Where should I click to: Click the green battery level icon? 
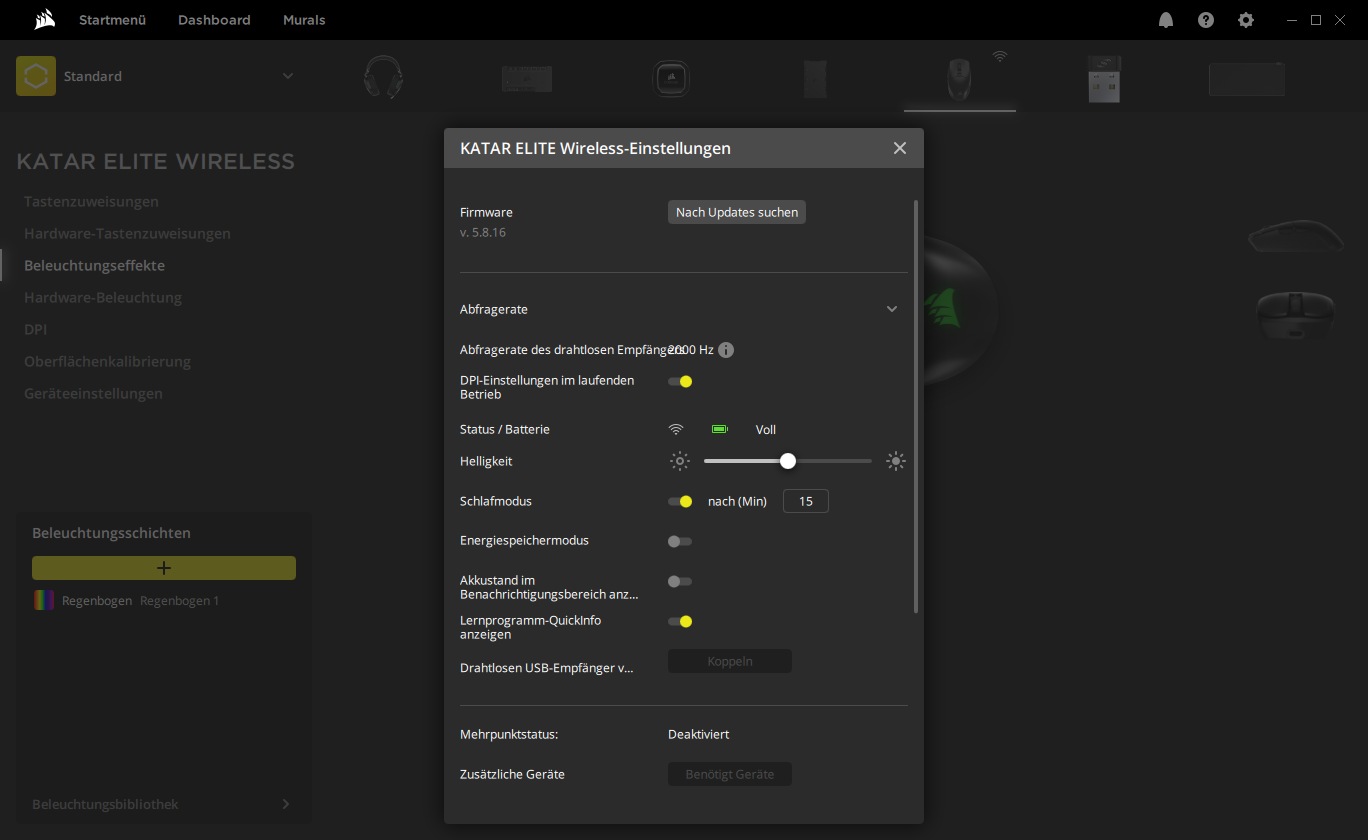pyautogui.click(x=719, y=430)
